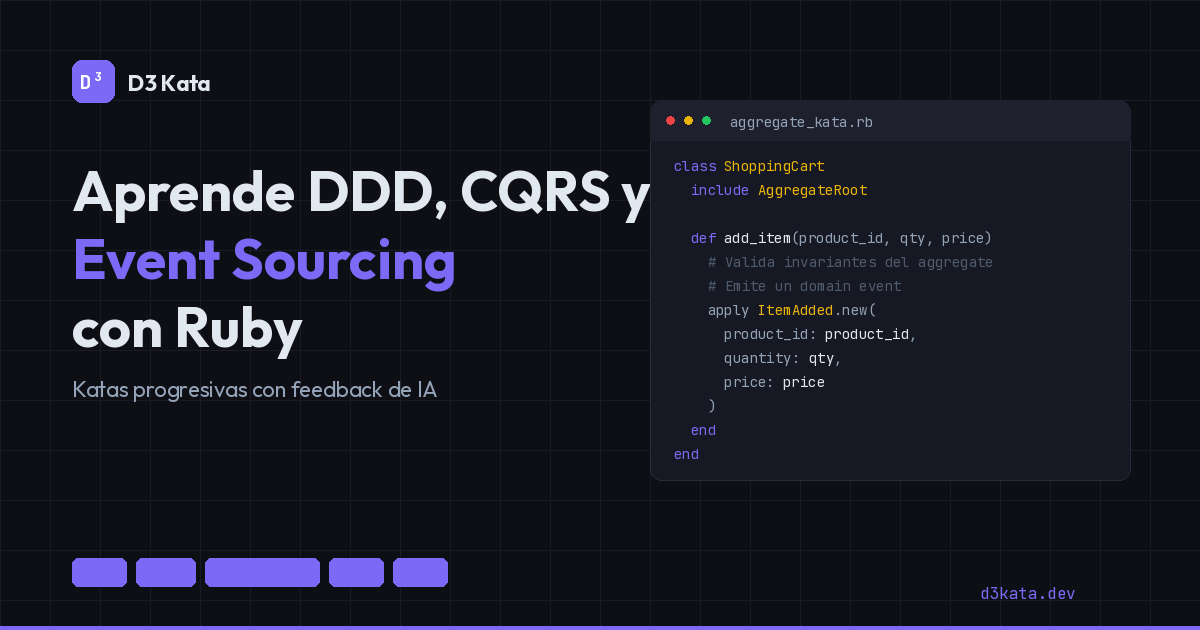
Task: Click comment '# Emite un domain event'
Action: (x=804, y=286)
